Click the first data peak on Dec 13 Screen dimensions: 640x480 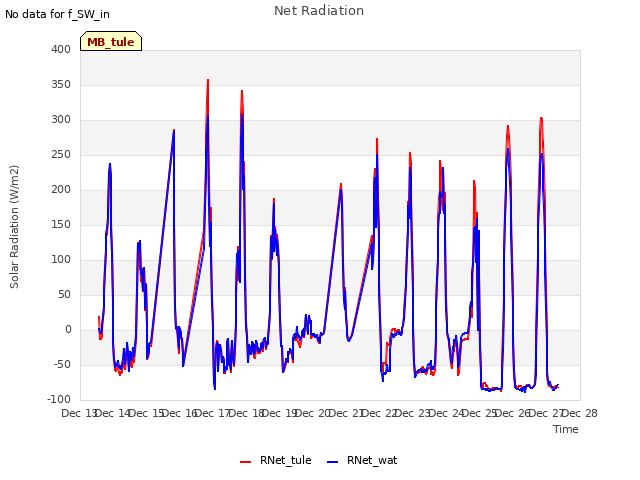click(x=110, y=164)
